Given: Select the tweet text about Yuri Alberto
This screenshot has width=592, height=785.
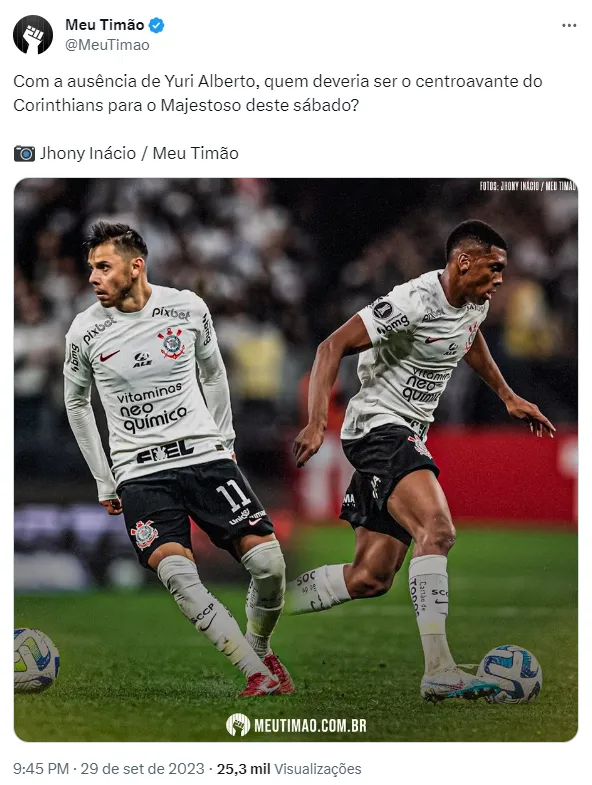Looking at the screenshot, I should tap(278, 93).
